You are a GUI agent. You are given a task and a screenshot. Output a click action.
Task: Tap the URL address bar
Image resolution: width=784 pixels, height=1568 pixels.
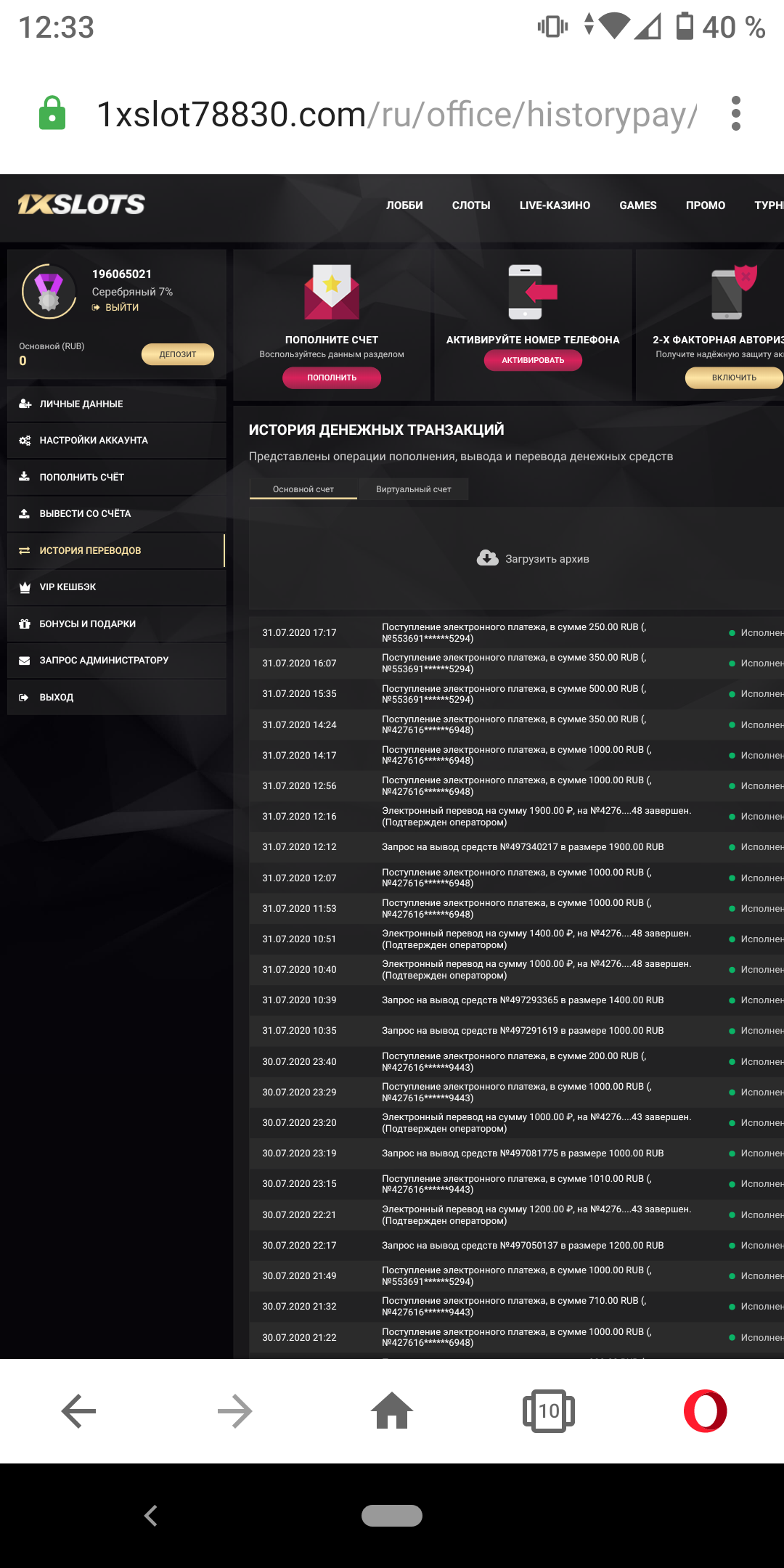point(396,114)
